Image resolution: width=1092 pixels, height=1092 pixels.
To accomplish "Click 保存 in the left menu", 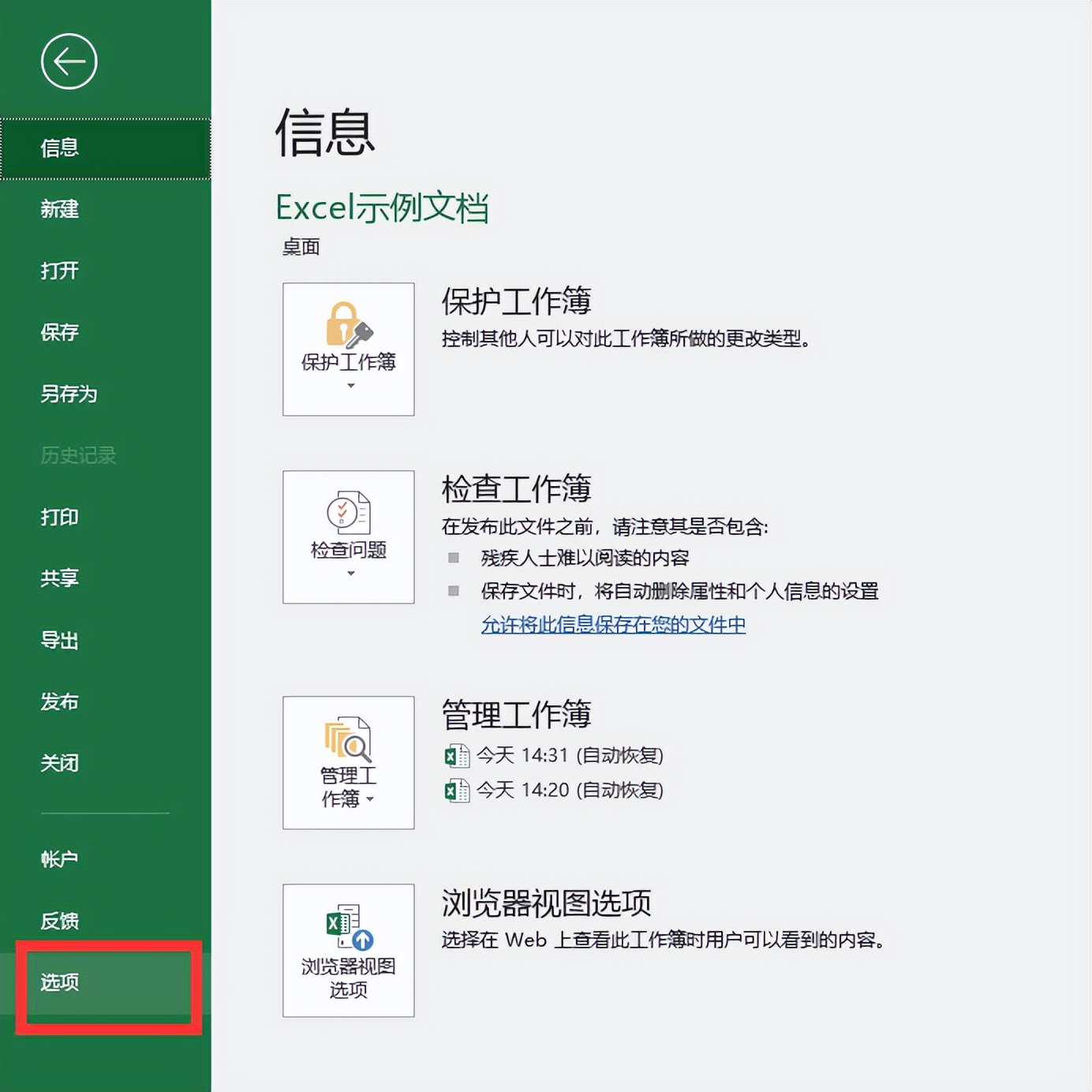I will [x=106, y=332].
